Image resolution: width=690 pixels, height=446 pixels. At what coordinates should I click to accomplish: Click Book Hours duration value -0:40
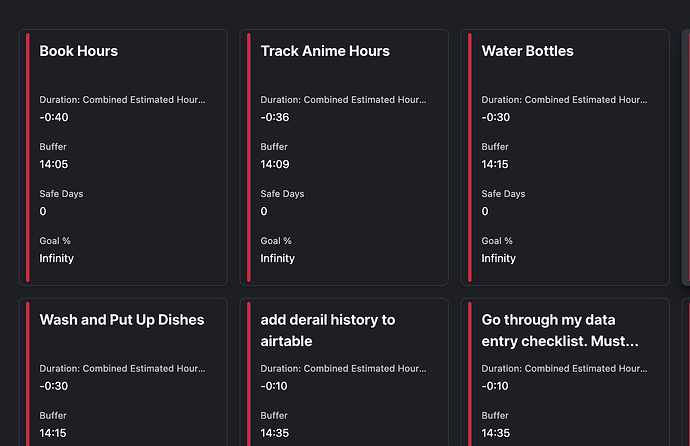coord(54,117)
